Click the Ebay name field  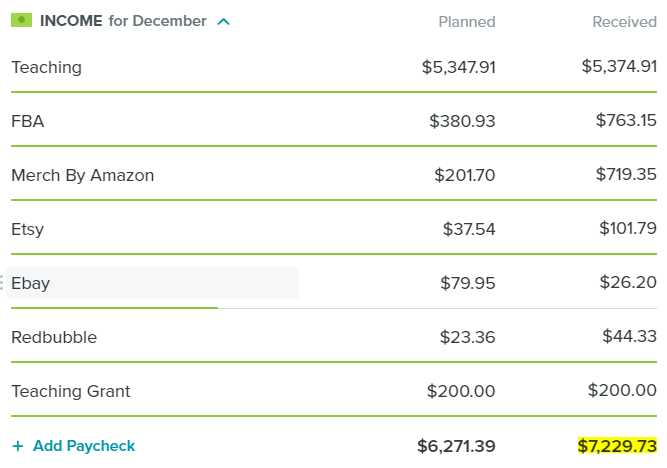(152, 283)
